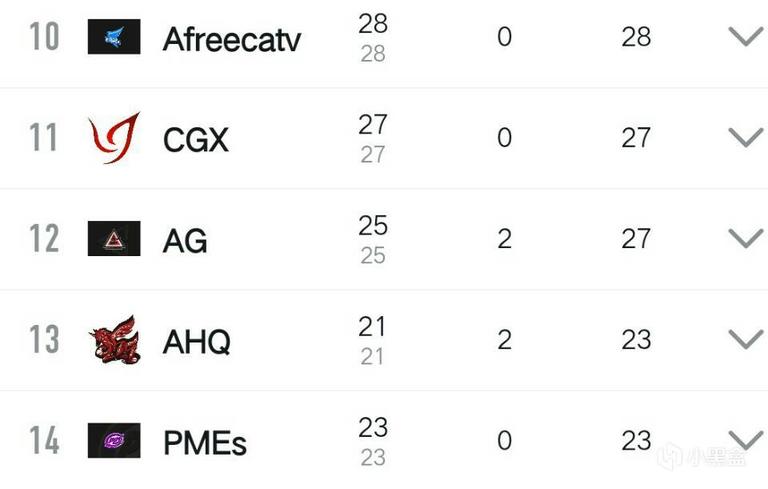Open the AHQ team name
768x489 pixels.
(x=196, y=342)
